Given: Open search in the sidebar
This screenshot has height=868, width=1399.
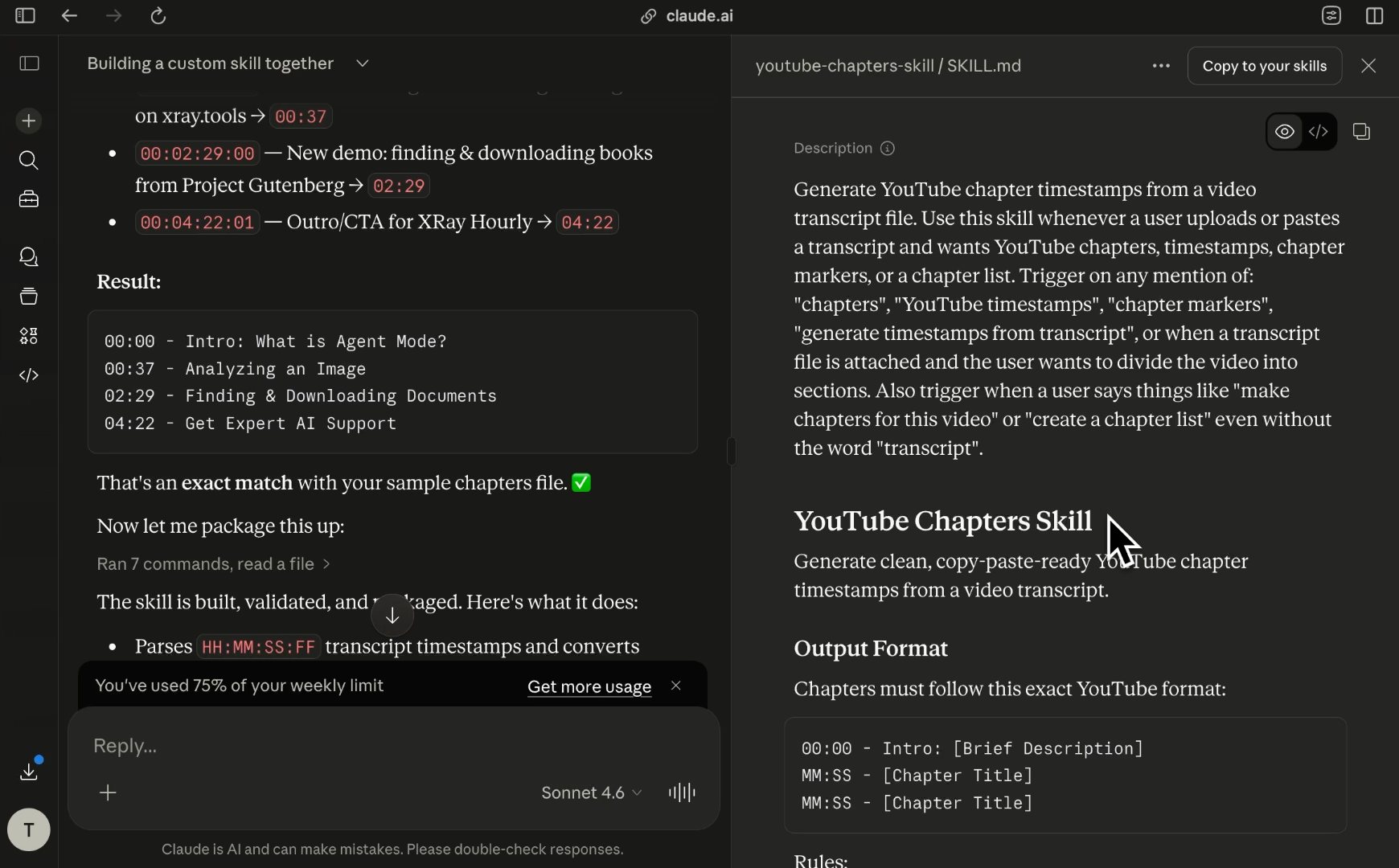Looking at the screenshot, I should (29, 160).
